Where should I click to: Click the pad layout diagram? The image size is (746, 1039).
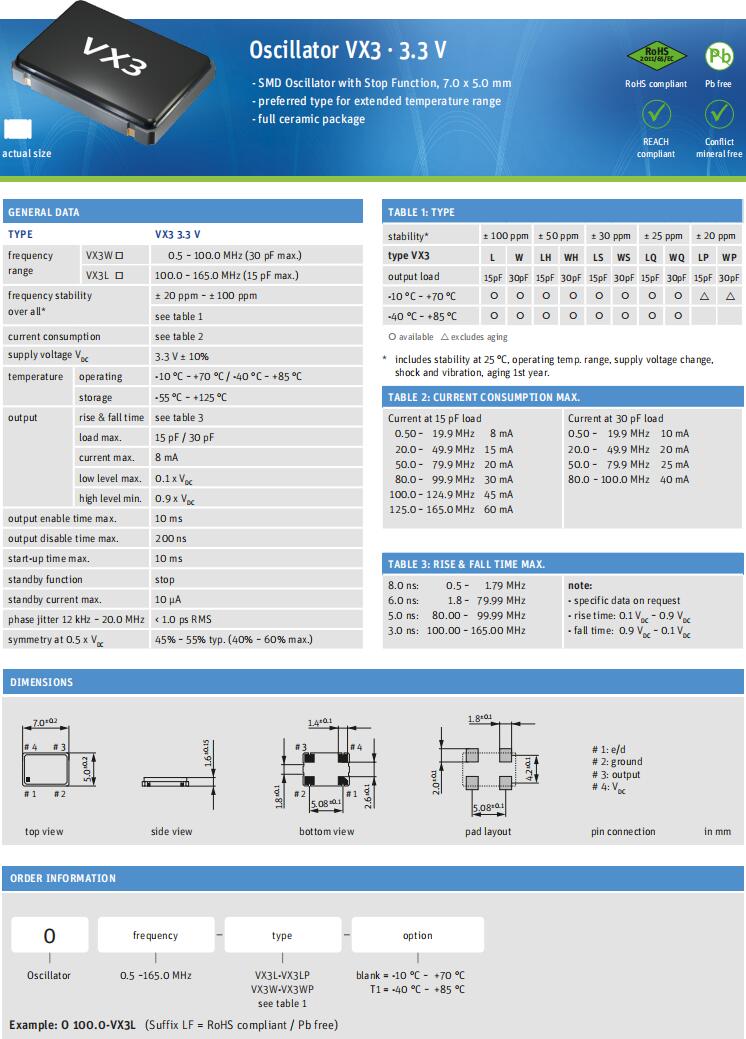487,767
